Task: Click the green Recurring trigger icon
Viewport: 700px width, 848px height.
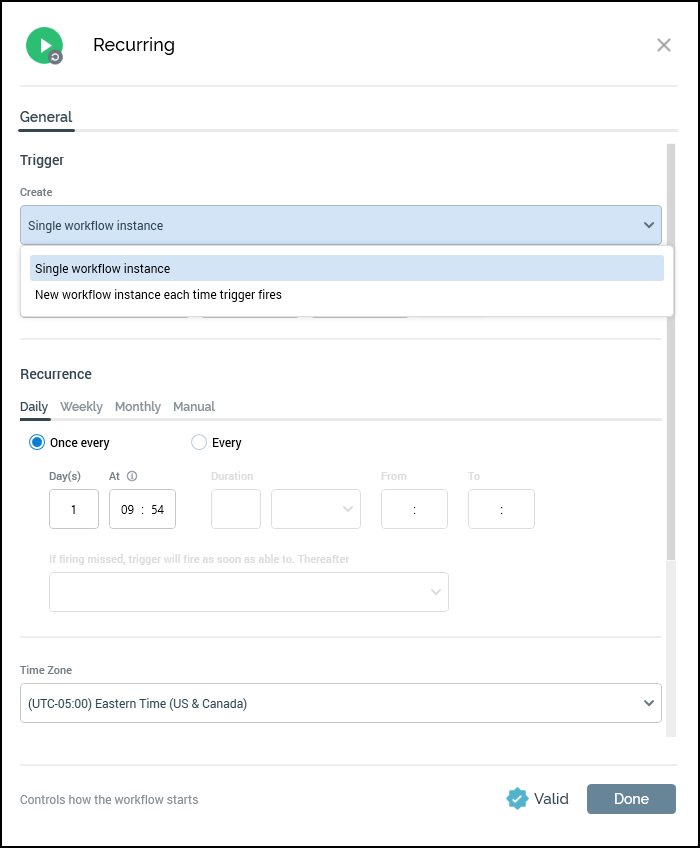Action: tap(44, 45)
